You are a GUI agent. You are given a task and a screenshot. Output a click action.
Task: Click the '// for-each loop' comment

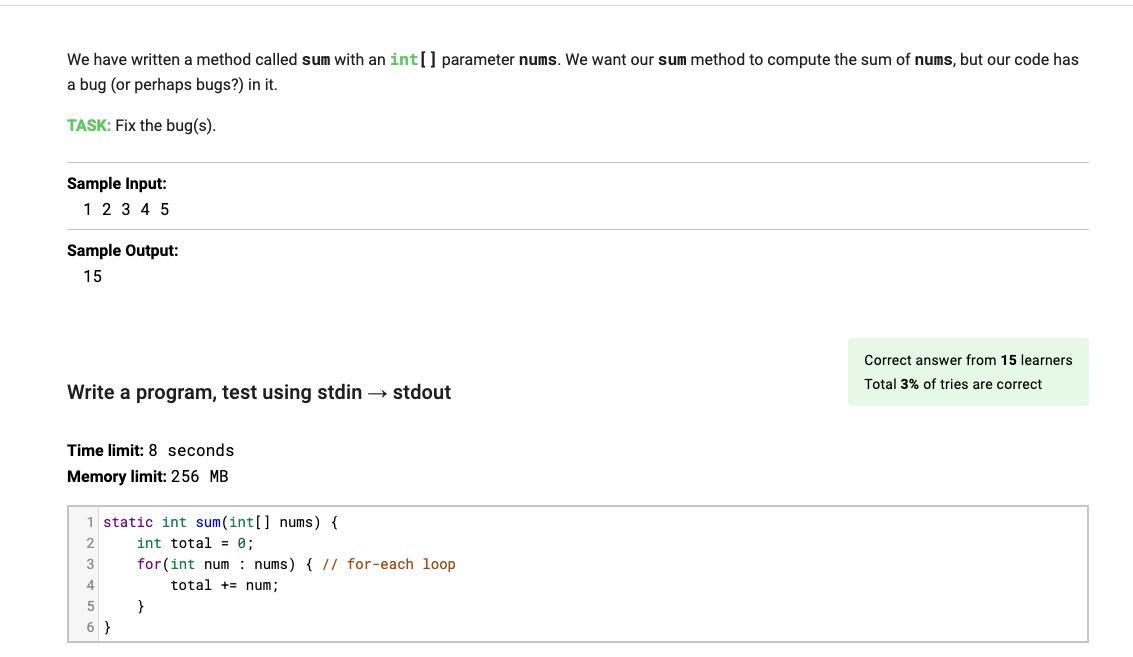tap(388, 564)
